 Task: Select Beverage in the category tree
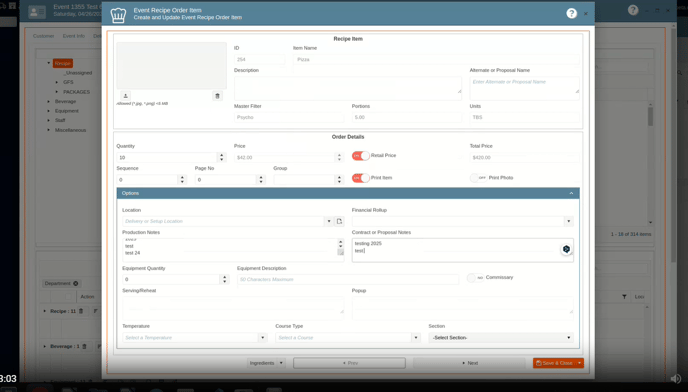65,101
